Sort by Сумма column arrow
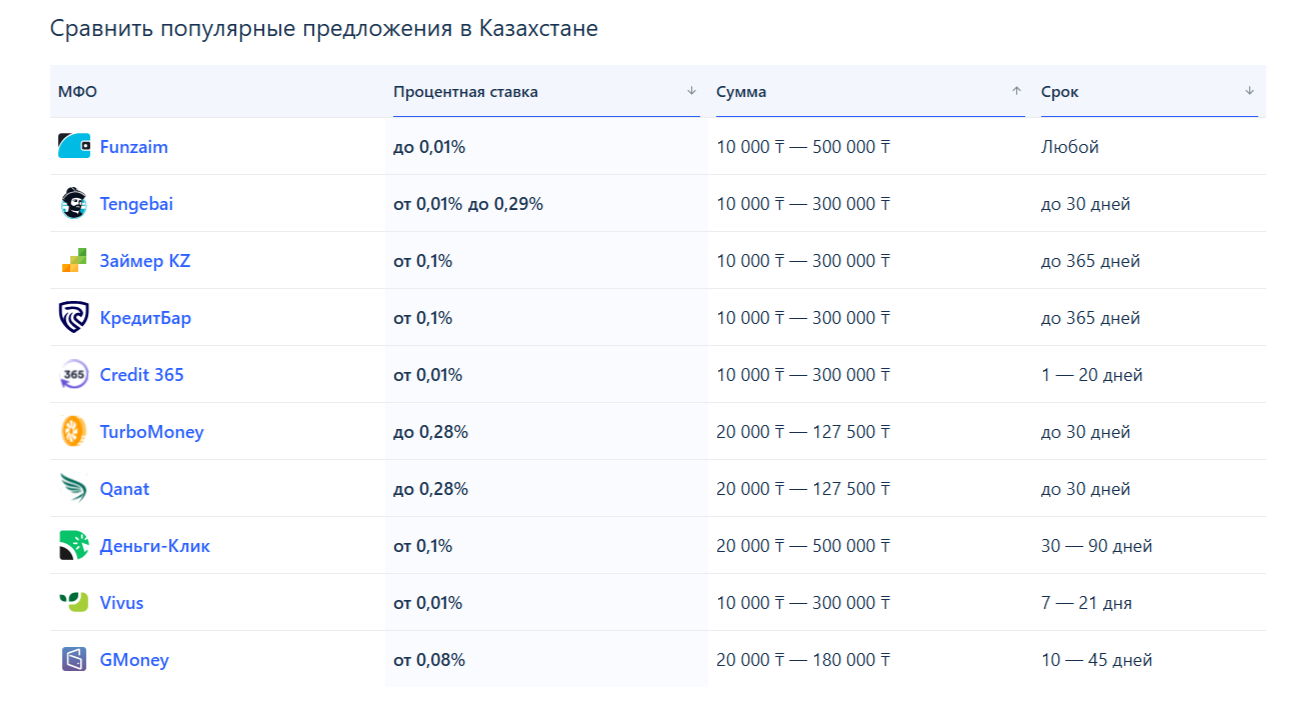This screenshot has width=1301, height=703. click(x=1016, y=91)
